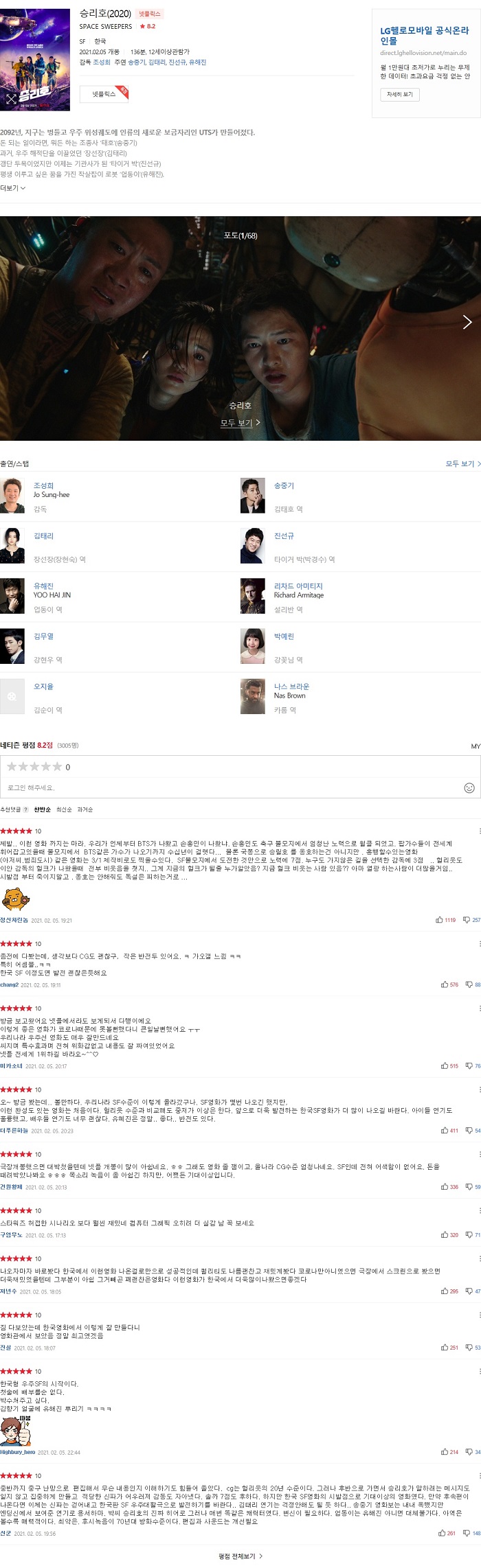Open 모두 보기 for cast and staff
481x1568 pixels.
463,464
